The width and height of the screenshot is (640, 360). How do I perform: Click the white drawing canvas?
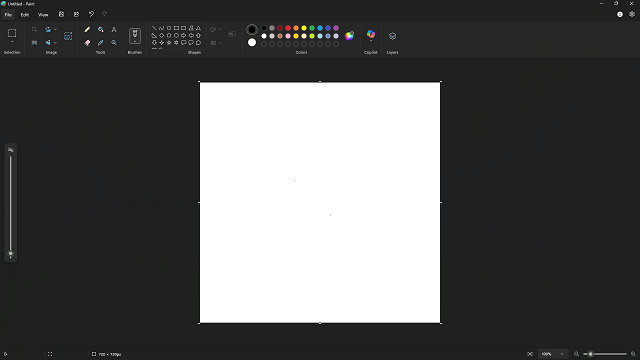(x=320, y=202)
